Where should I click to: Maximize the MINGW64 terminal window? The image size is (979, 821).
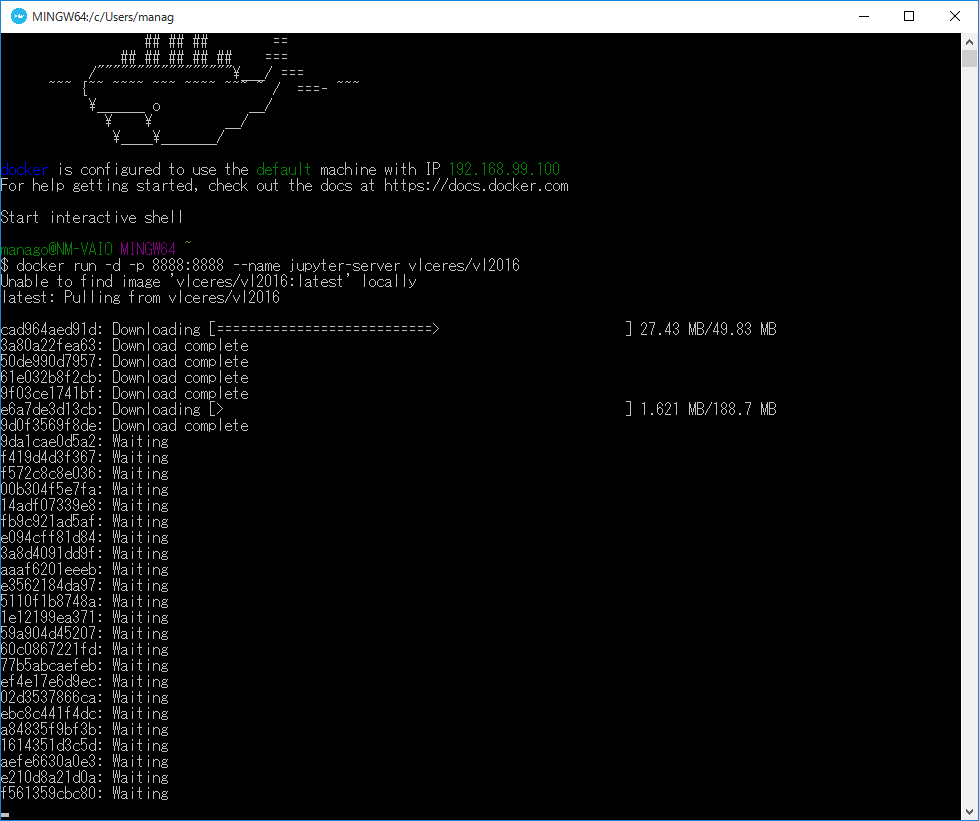[909, 17]
